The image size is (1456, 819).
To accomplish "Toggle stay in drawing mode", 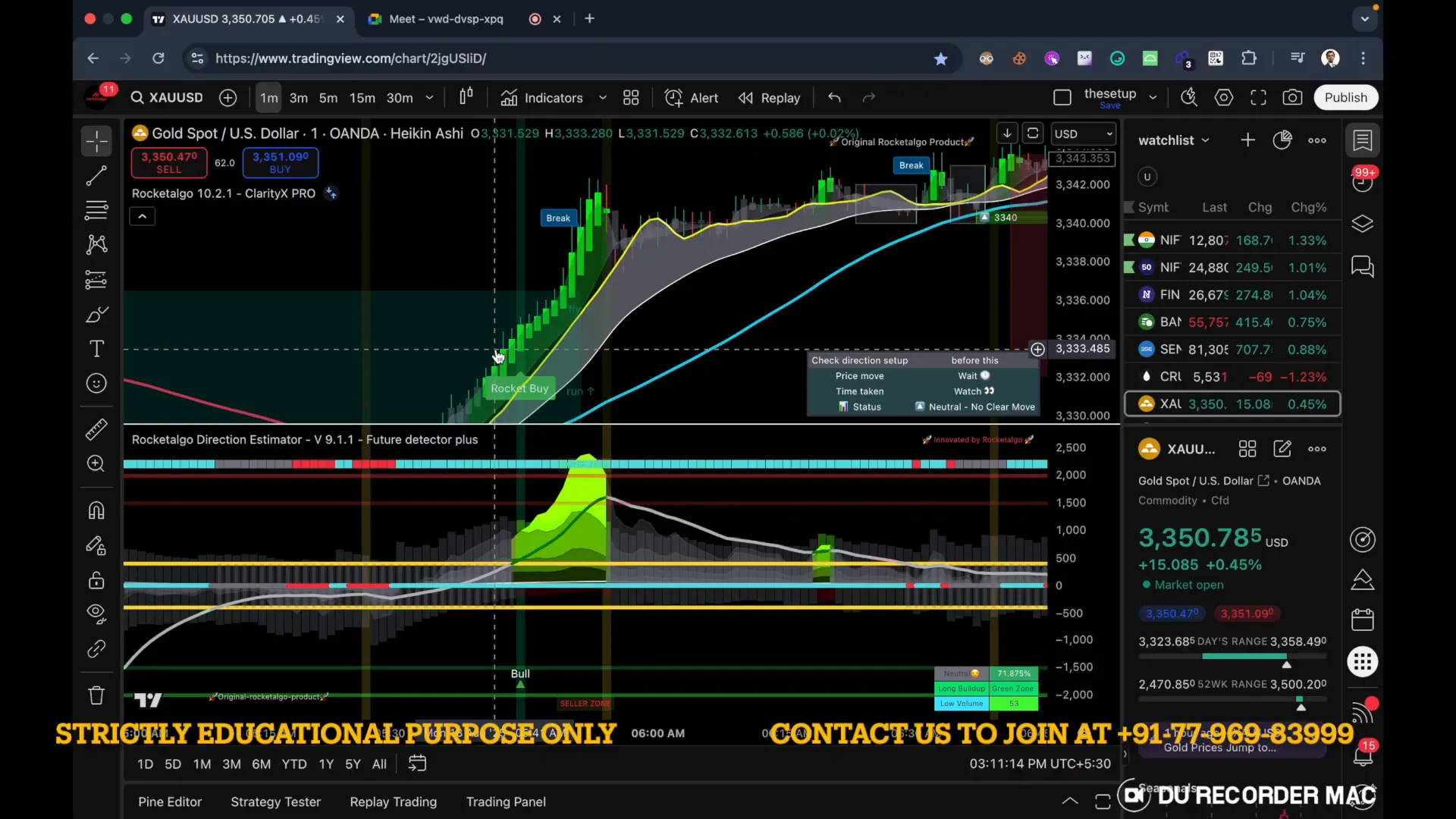I will coord(96,545).
